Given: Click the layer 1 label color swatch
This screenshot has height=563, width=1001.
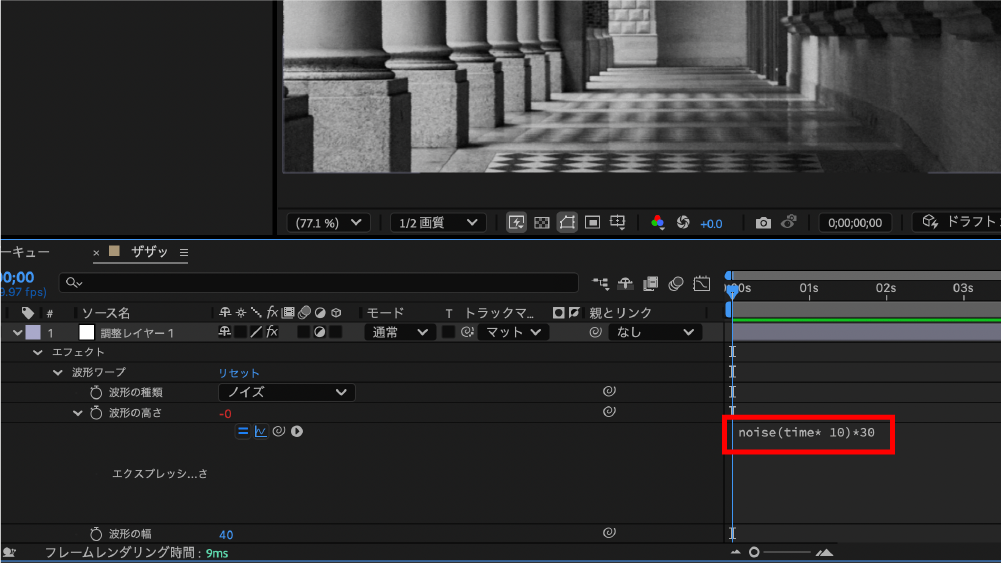Looking at the screenshot, I should point(33,333).
